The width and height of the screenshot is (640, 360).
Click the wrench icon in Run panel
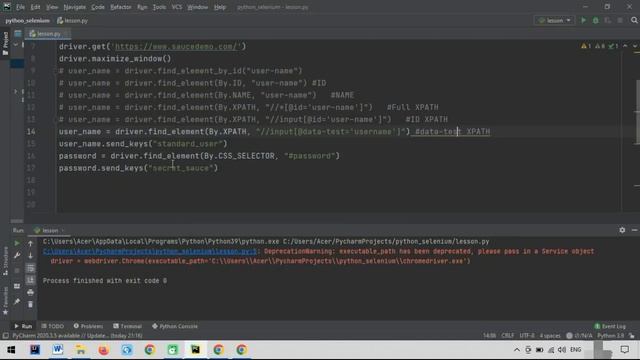point(17,256)
